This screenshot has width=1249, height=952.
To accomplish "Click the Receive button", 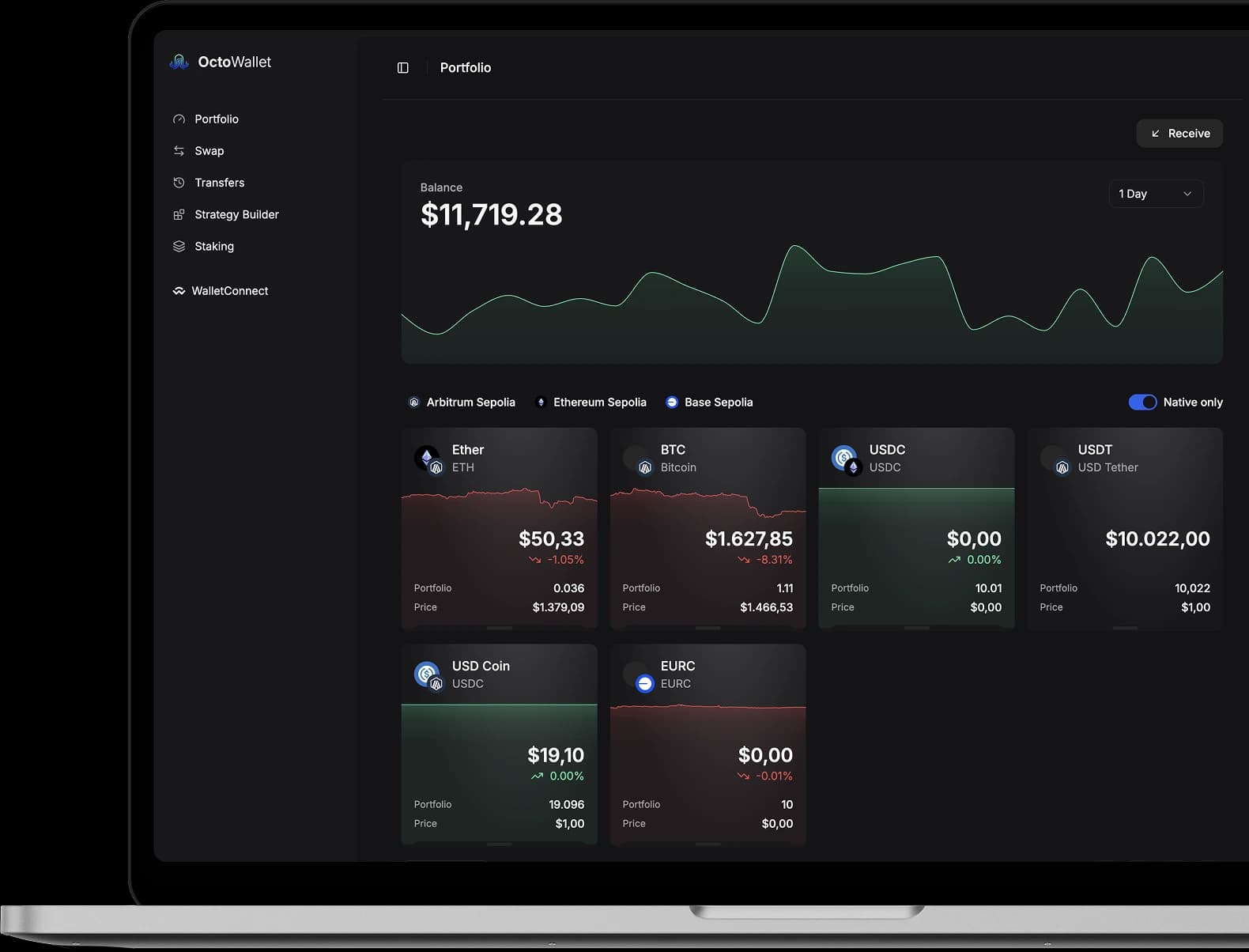I will (x=1179, y=134).
